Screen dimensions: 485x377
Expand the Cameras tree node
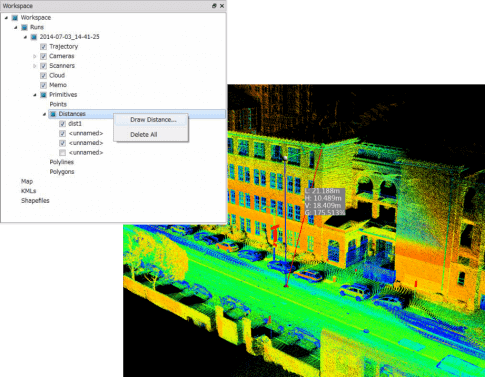(x=35, y=56)
